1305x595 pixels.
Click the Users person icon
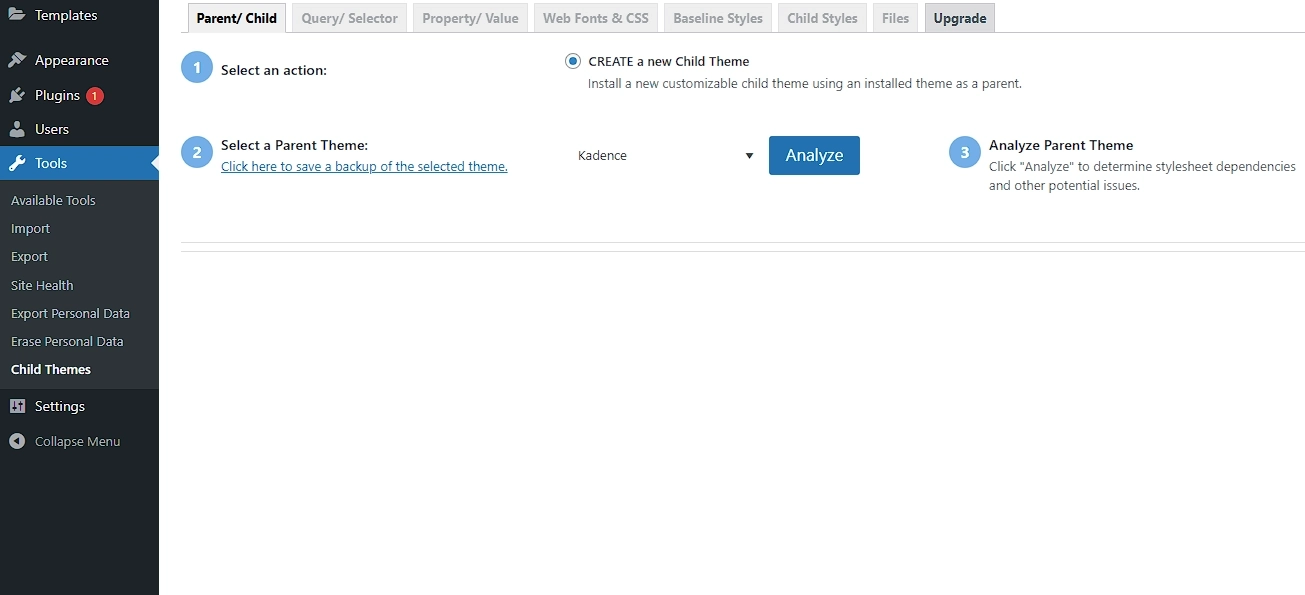coord(17,129)
